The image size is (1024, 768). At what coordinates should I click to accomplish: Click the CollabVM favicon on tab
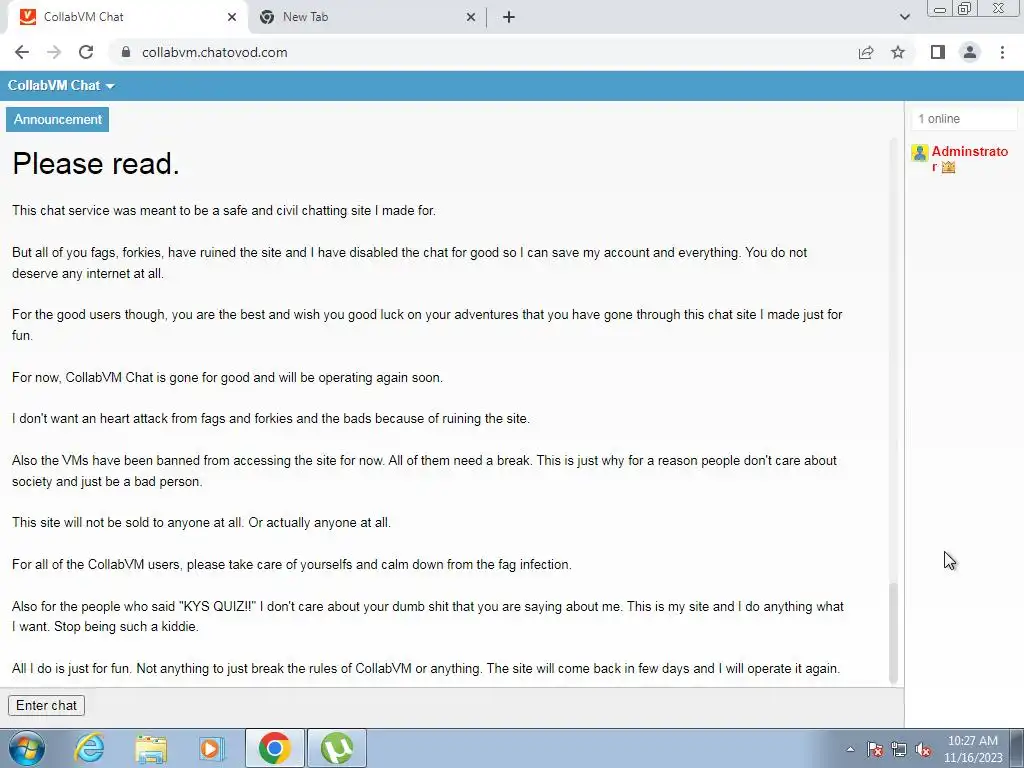tap(28, 17)
